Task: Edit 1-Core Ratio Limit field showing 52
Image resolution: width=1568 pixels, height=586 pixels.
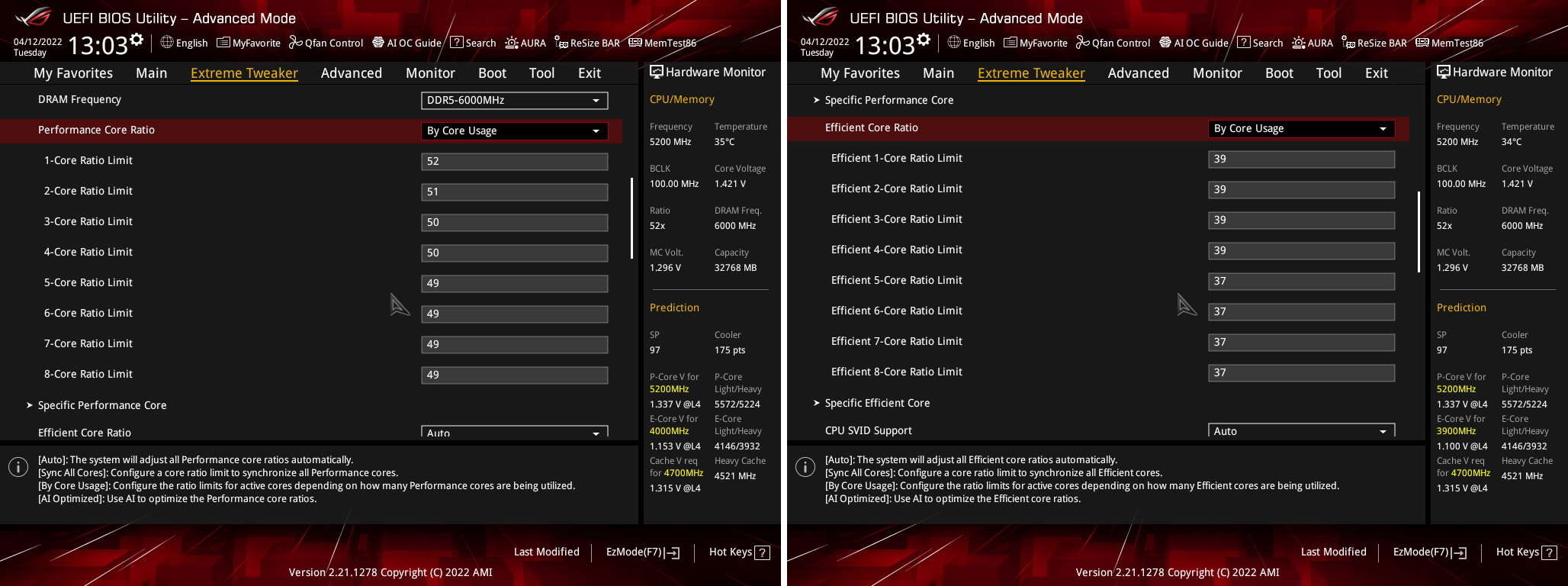Action: [515, 161]
